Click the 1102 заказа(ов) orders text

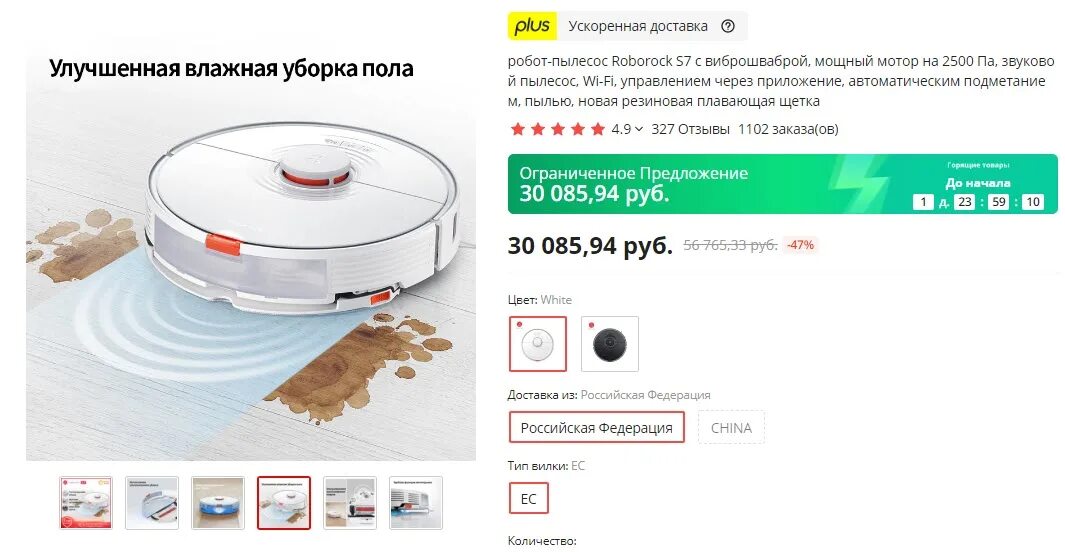coord(788,129)
